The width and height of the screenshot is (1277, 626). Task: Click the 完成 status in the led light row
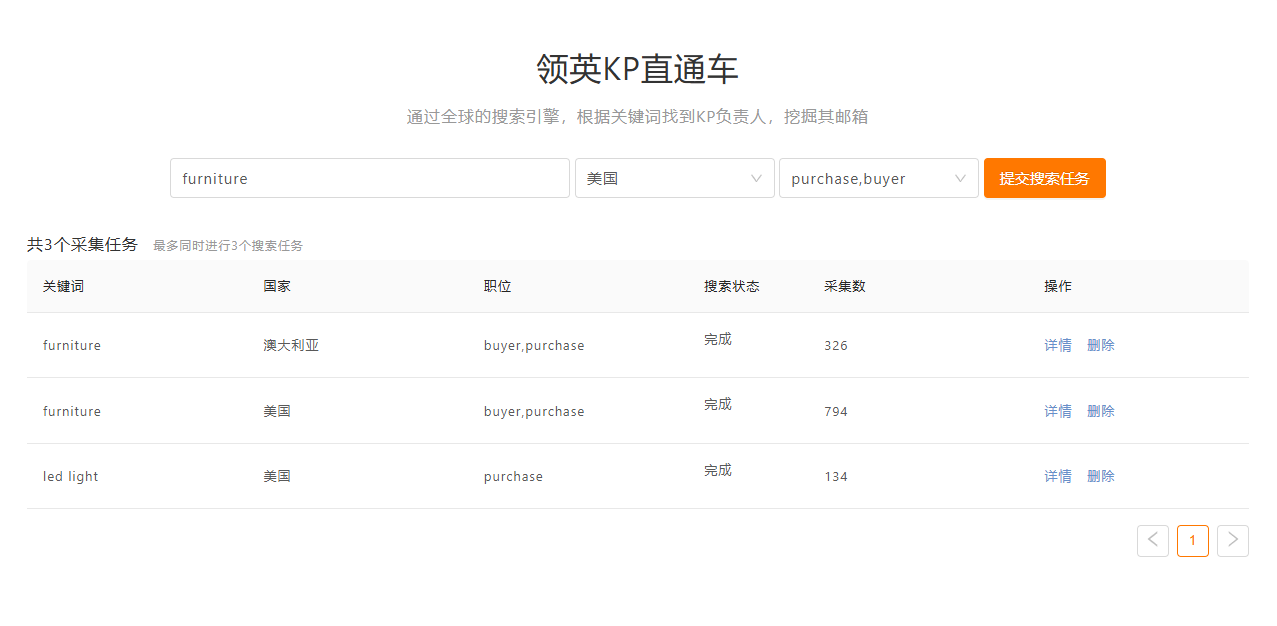718,470
